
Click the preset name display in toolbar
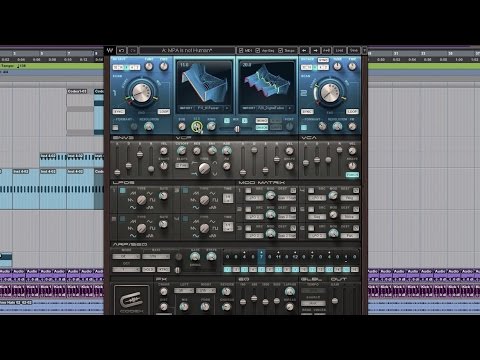coord(187,50)
